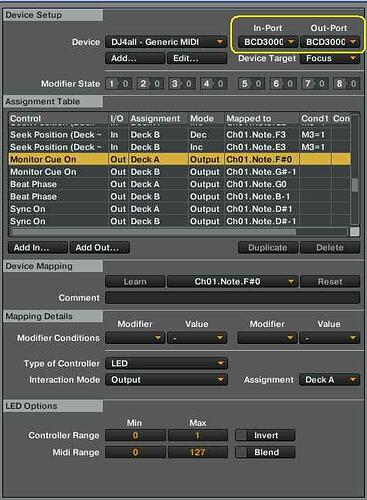The width and height of the screenshot is (367, 500).
Task: Enable the Invert option
Action: 265,435
